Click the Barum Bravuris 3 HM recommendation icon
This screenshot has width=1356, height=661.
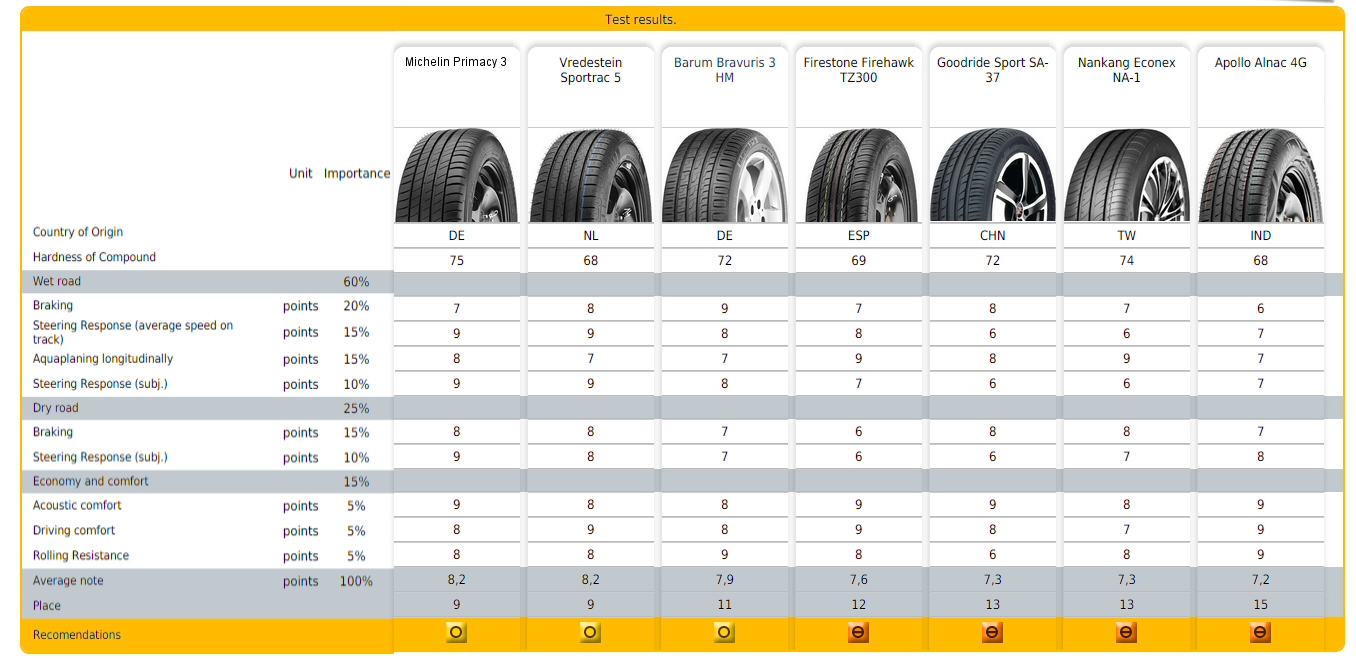click(x=724, y=633)
